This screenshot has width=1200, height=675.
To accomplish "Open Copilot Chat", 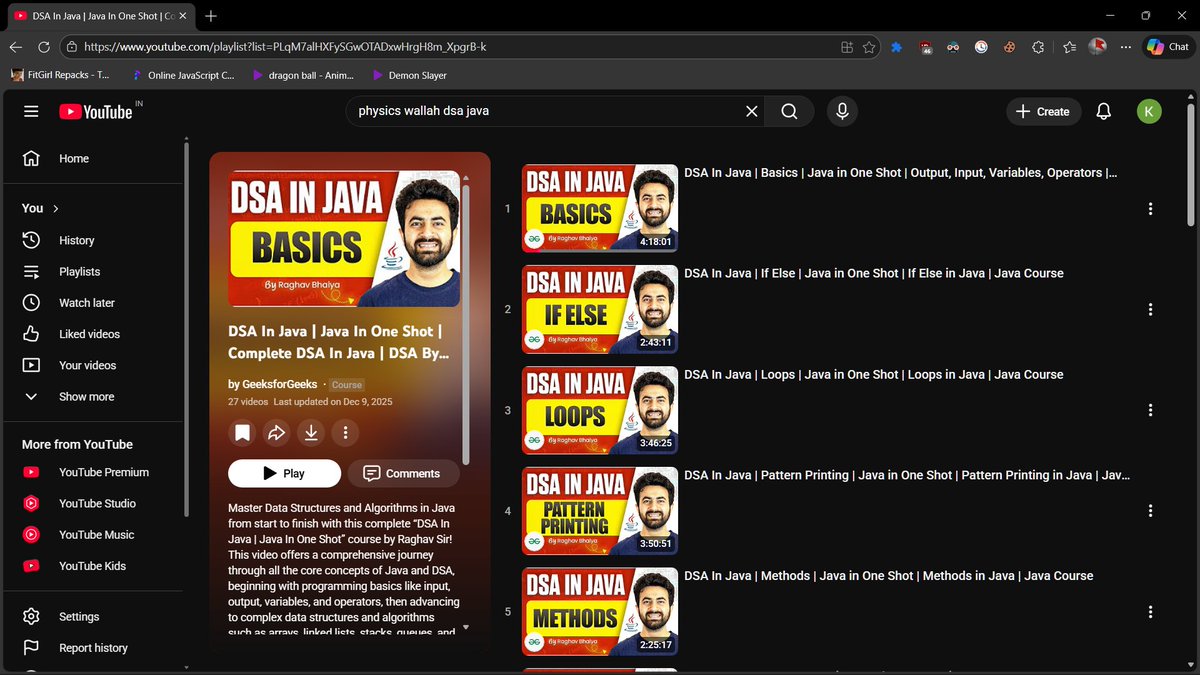I will click(1167, 47).
